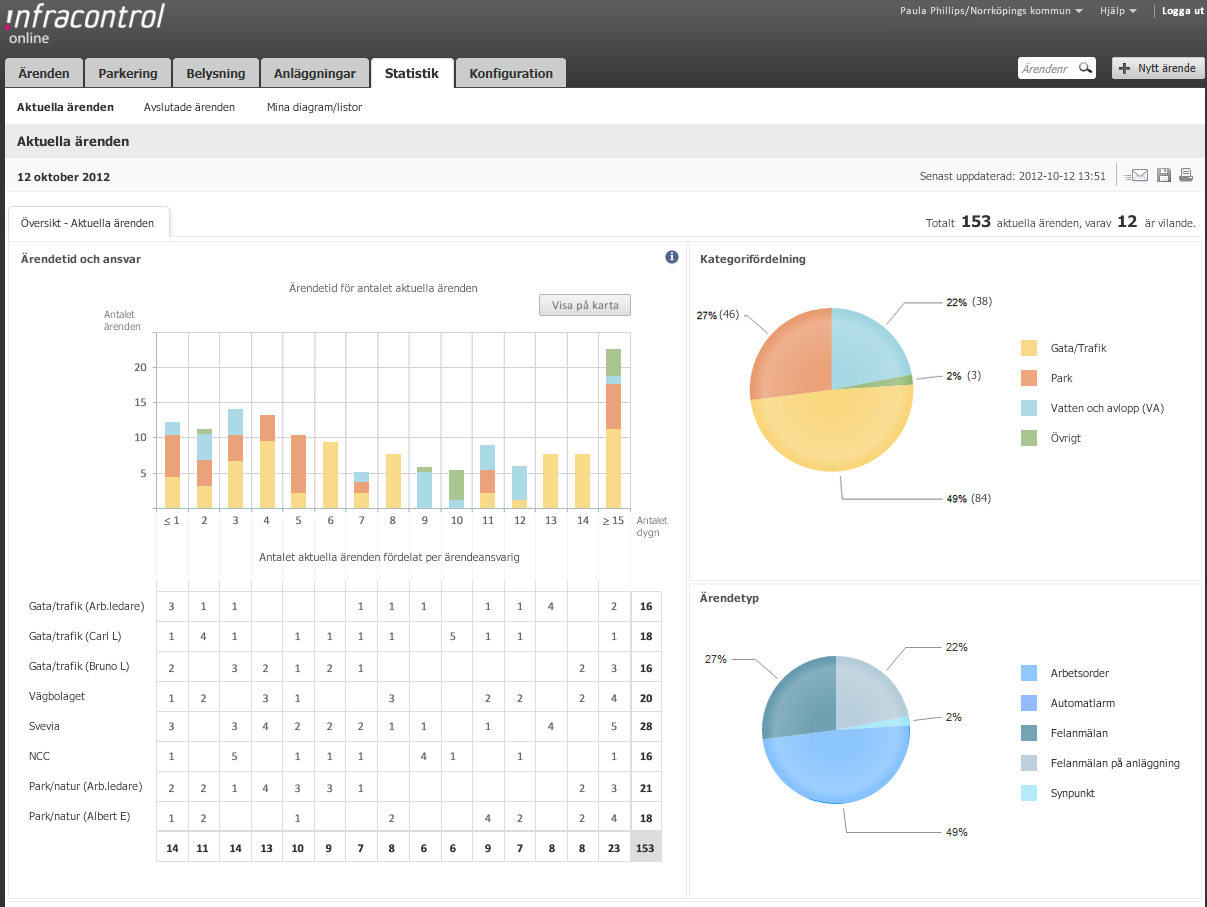Click the Logga ut link
The height and width of the screenshot is (907, 1207).
click(1182, 11)
